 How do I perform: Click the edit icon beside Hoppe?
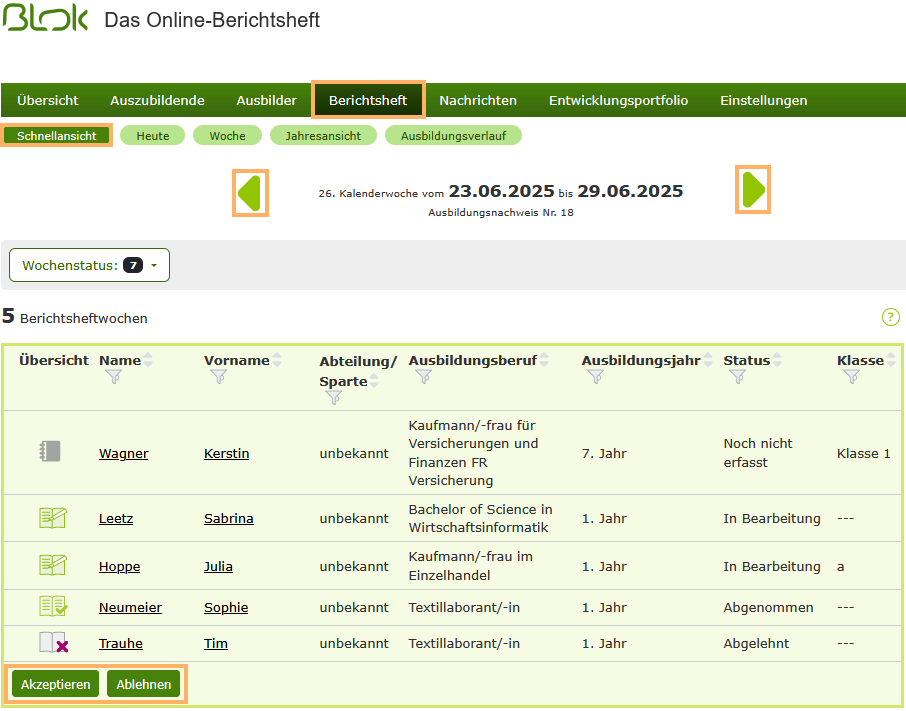[51, 566]
